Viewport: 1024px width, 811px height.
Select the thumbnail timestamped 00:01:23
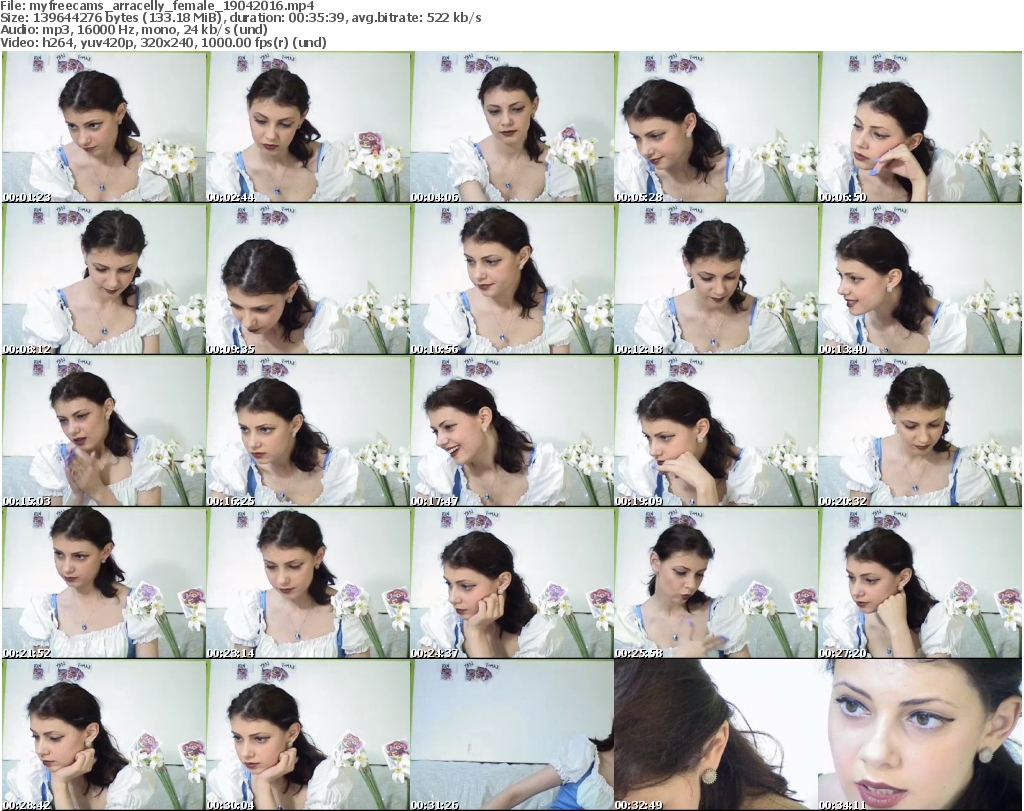tap(104, 127)
